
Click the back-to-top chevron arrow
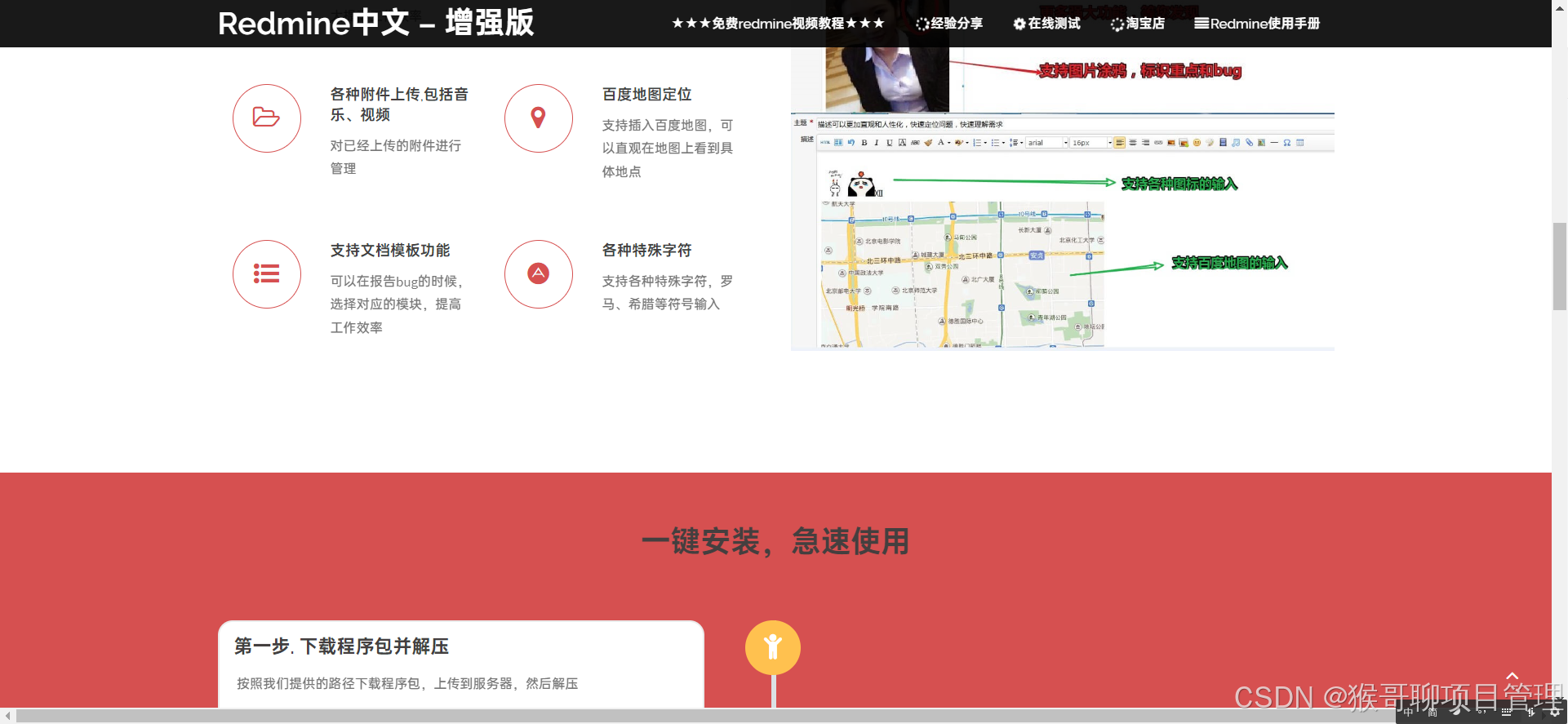coord(1512,676)
